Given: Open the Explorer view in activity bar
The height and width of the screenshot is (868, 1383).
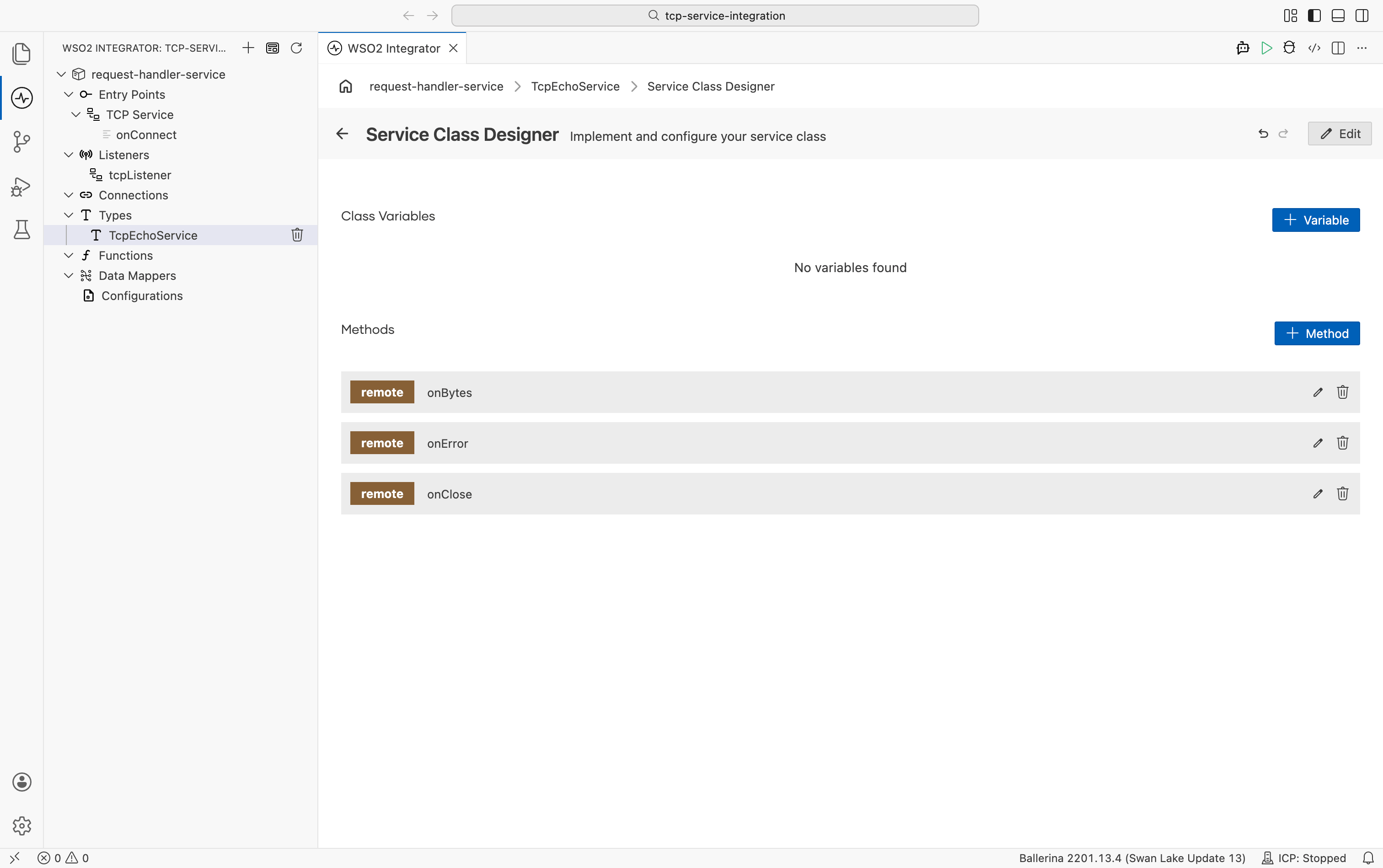Looking at the screenshot, I should click(22, 54).
